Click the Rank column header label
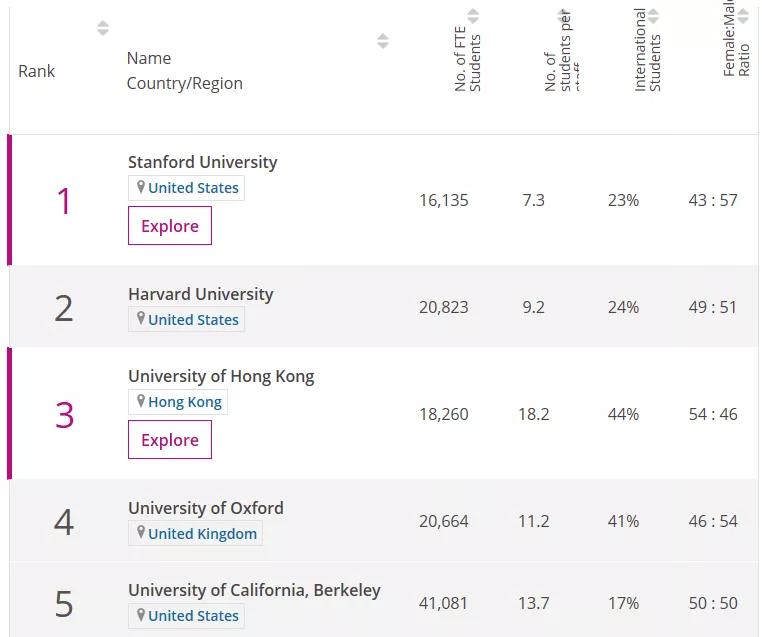The image size is (762, 637). coord(37,71)
